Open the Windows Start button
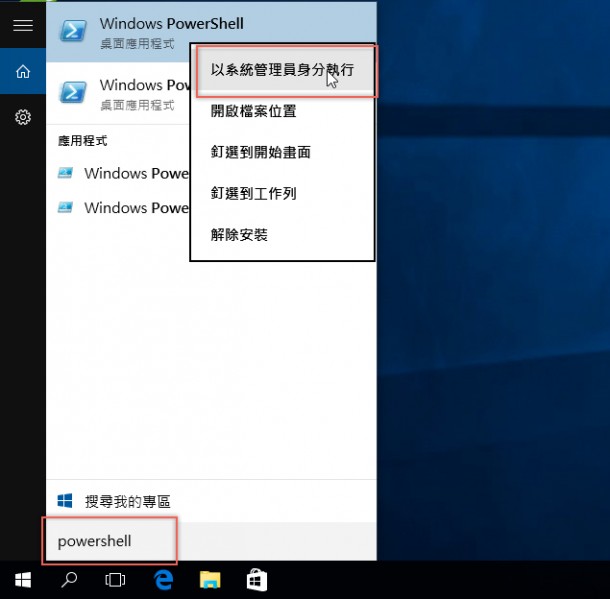 (x=23, y=580)
